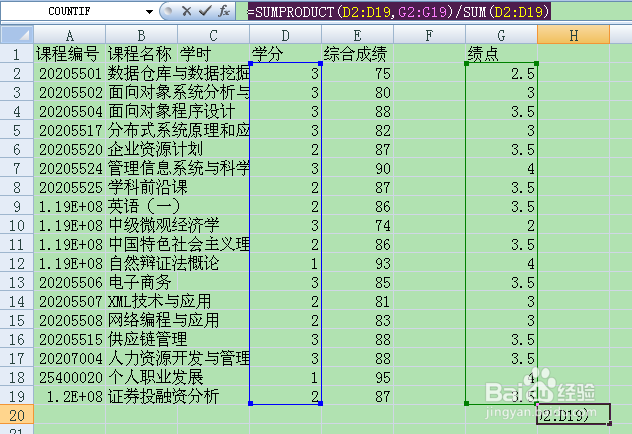Image resolution: width=632 pixels, height=434 pixels.
Task: Select the course number 20205501 cell
Action: click(69, 73)
